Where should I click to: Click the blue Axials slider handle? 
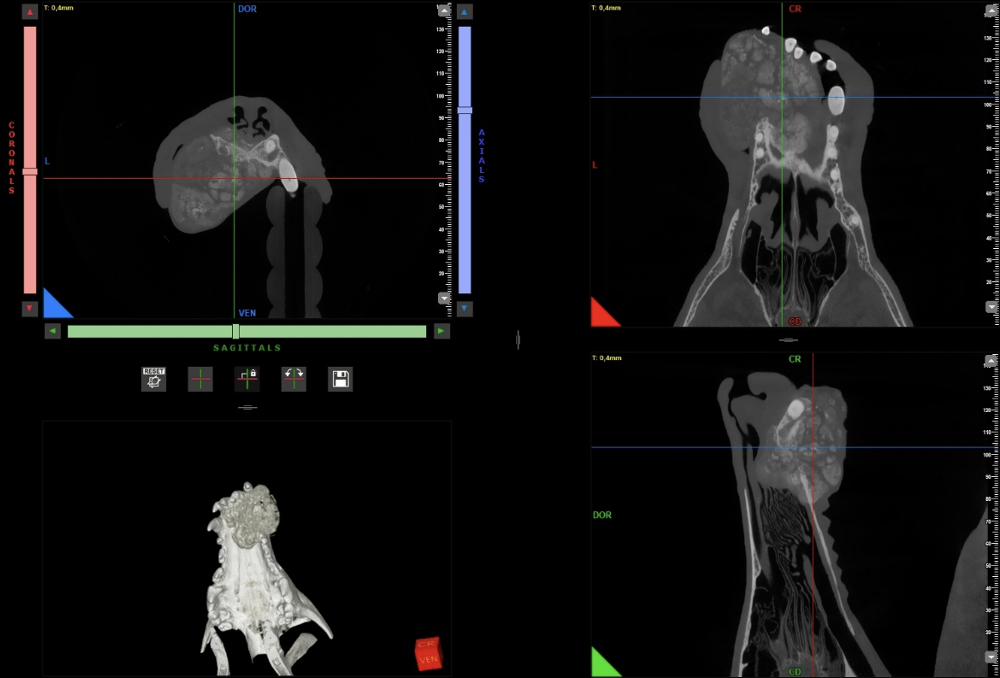pyautogui.click(x=464, y=110)
